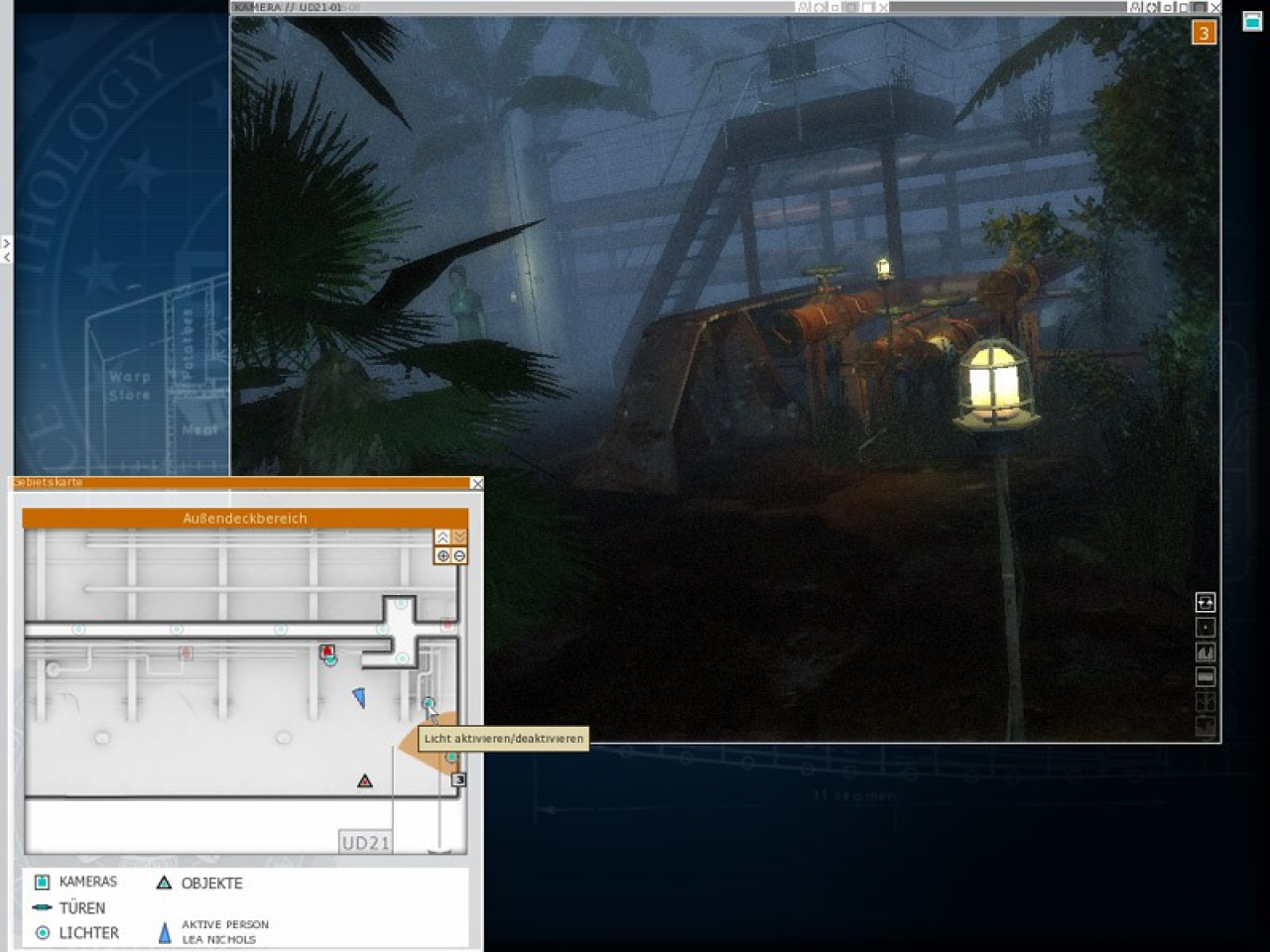This screenshot has width=1270, height=952.
Task: Click the person icon in front camera title bar
Action: click(1137, 7)
